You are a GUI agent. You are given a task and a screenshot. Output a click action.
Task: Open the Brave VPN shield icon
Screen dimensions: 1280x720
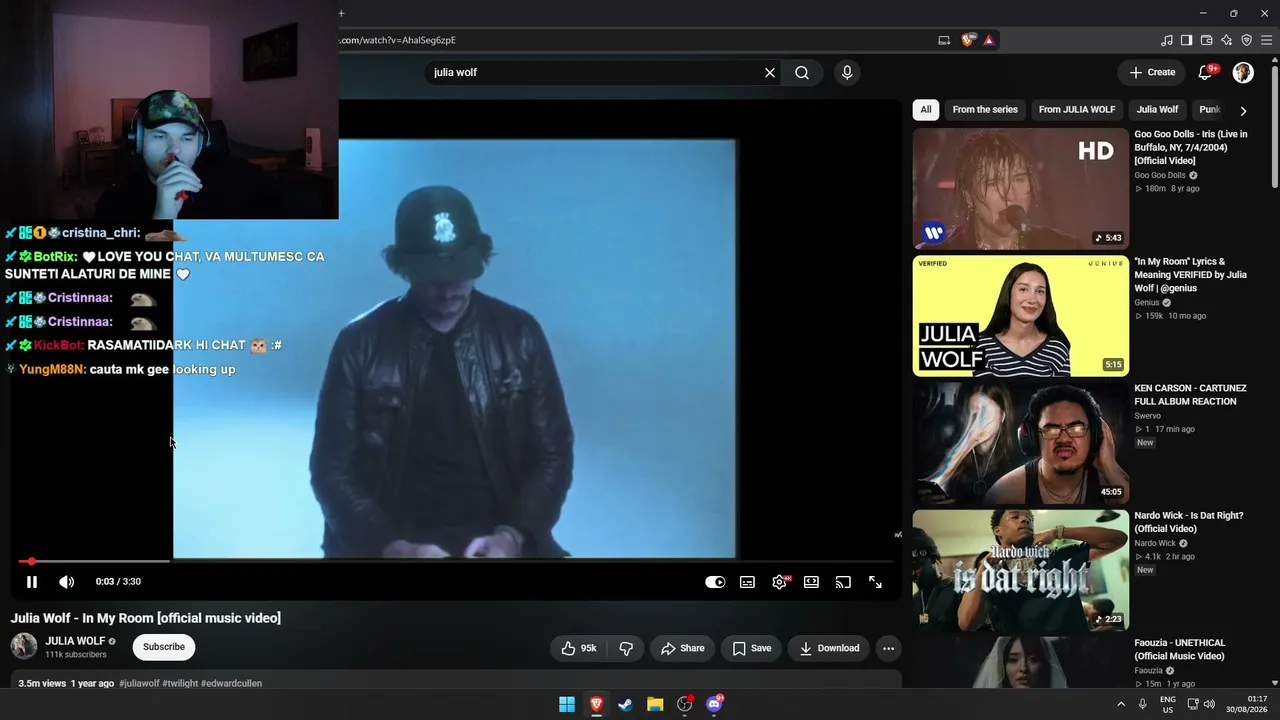click(1246, 40)
